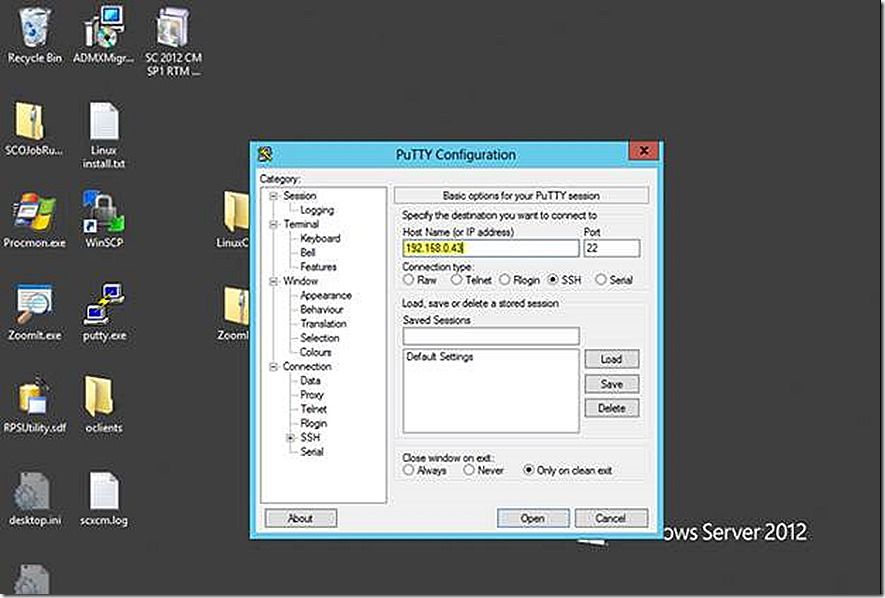Select the ZoomIt.exe desktop icon
885x598 pixels.
click(x=34, y=312)
